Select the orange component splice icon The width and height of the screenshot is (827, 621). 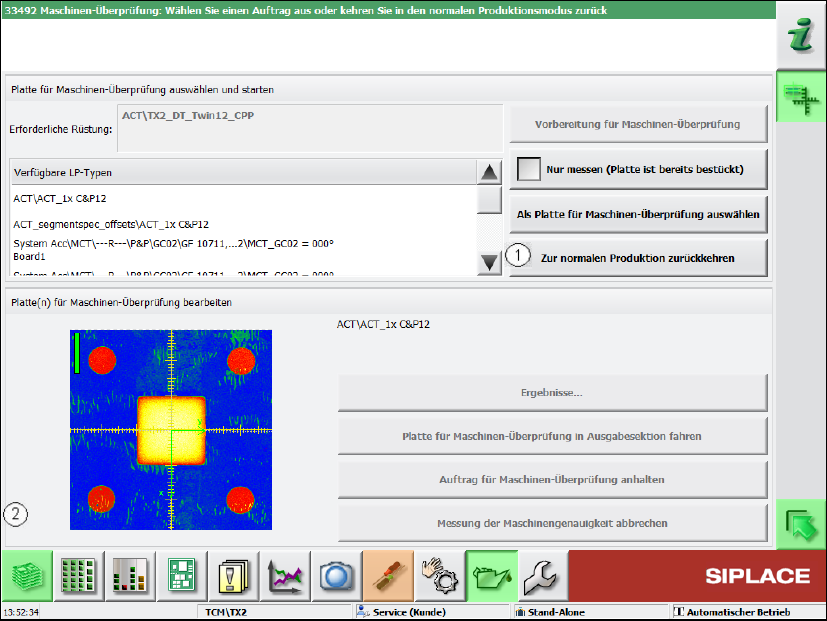[x=388, y=576]
